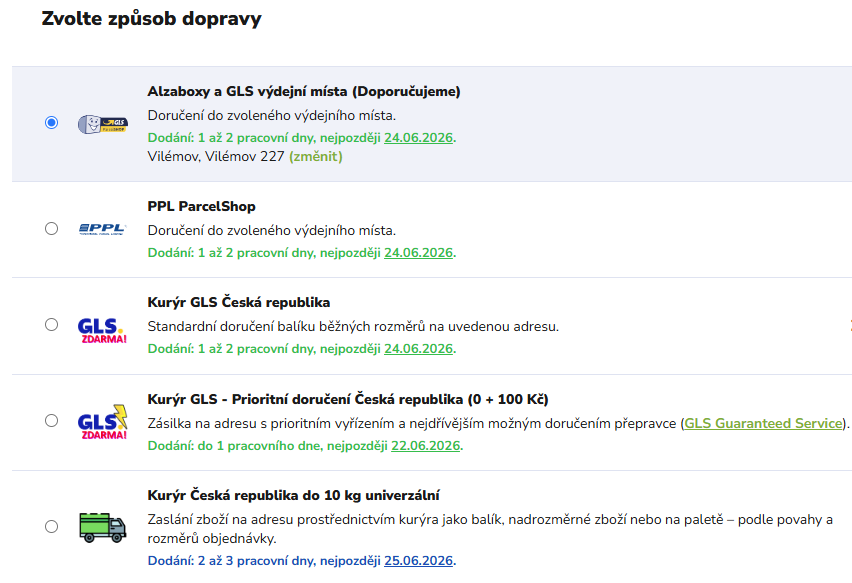Open the (změnit) link for Vilémov pickup point
The height and width of the screenshot is (583, 852).
tap(316, 156)
